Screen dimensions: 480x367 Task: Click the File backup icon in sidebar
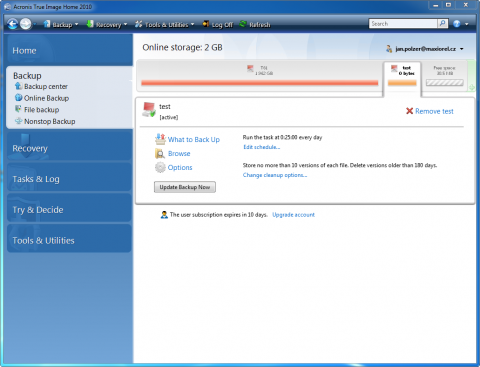tap(18, 109)
